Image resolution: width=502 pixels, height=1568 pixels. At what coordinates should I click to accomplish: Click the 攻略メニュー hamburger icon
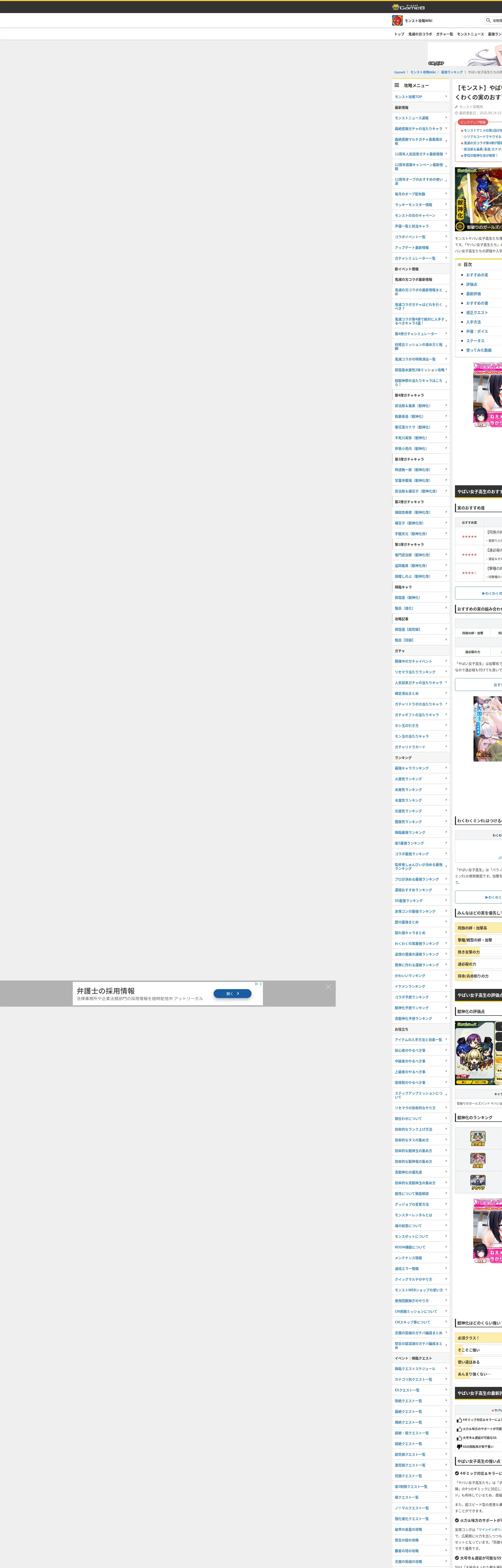click(397, 86)
